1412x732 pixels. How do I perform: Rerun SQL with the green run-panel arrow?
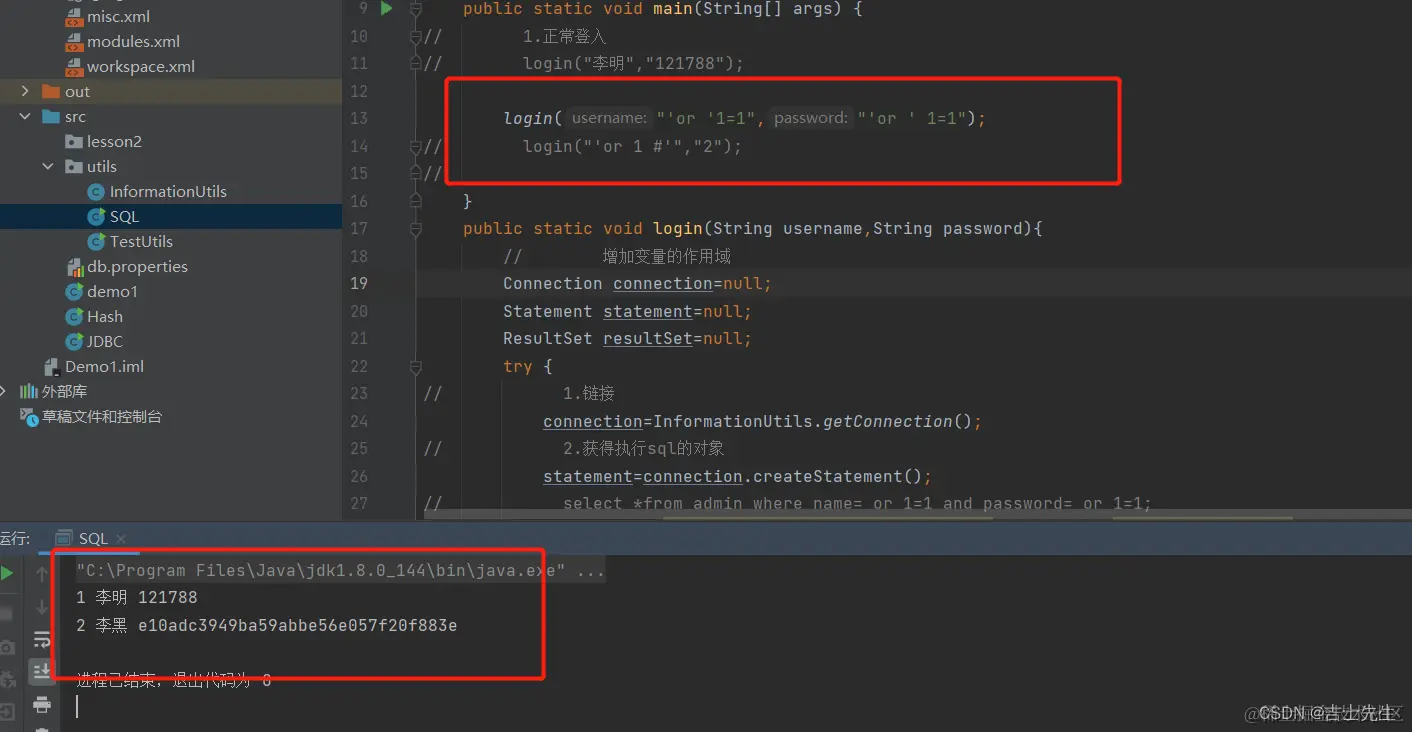[7, 574]
